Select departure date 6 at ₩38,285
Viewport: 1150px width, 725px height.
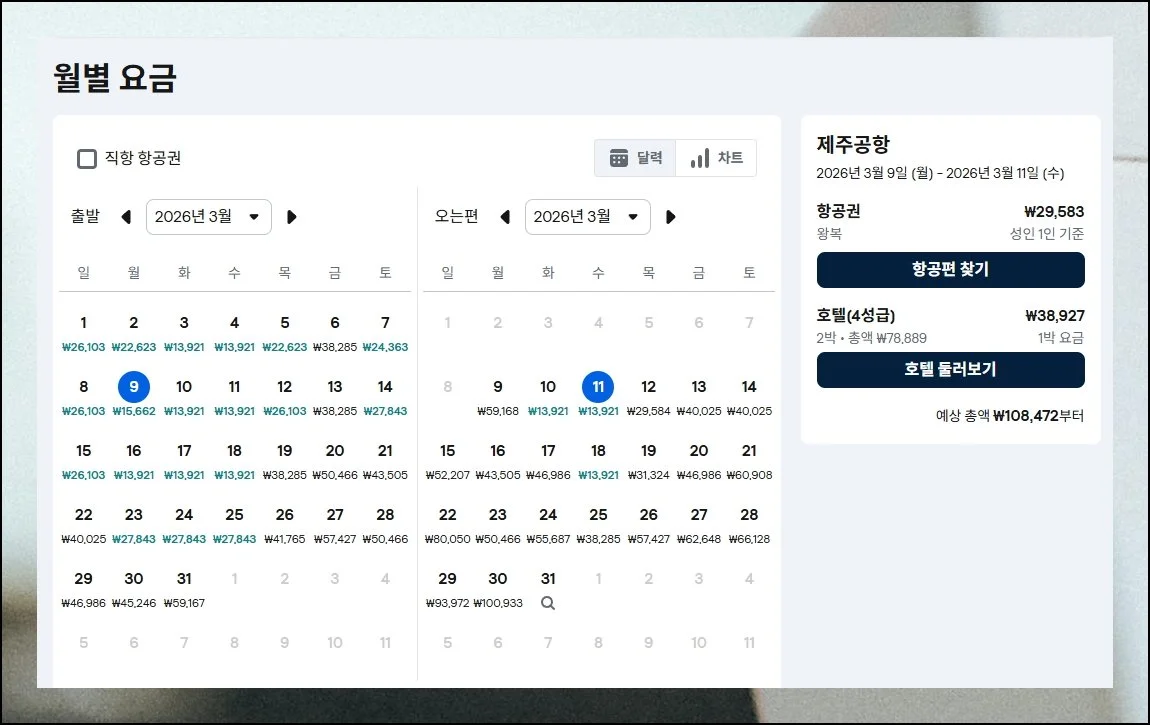point(335,330)
